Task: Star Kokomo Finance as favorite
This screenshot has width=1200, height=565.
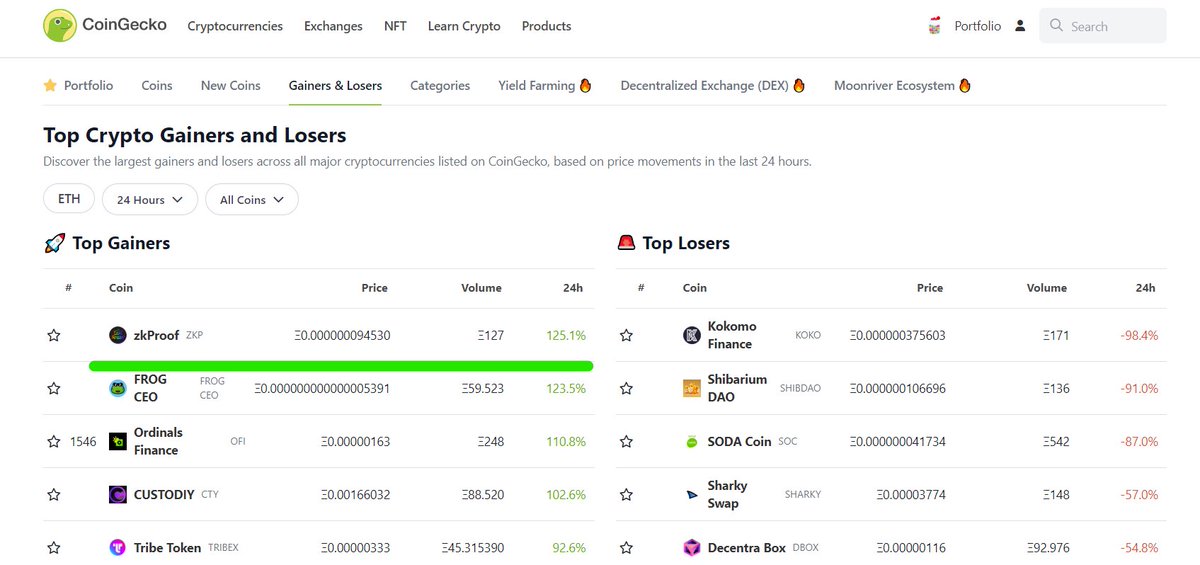Action: point(626,335)
